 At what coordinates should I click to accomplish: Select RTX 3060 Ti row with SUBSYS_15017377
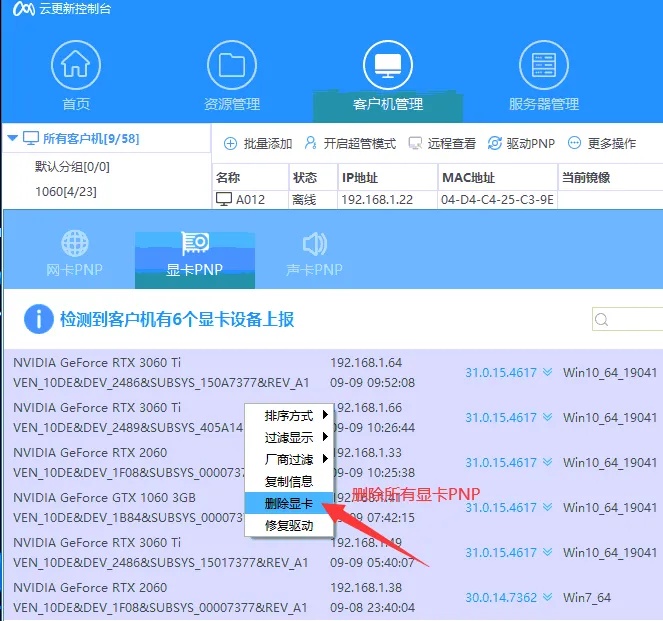pos(334,552)
